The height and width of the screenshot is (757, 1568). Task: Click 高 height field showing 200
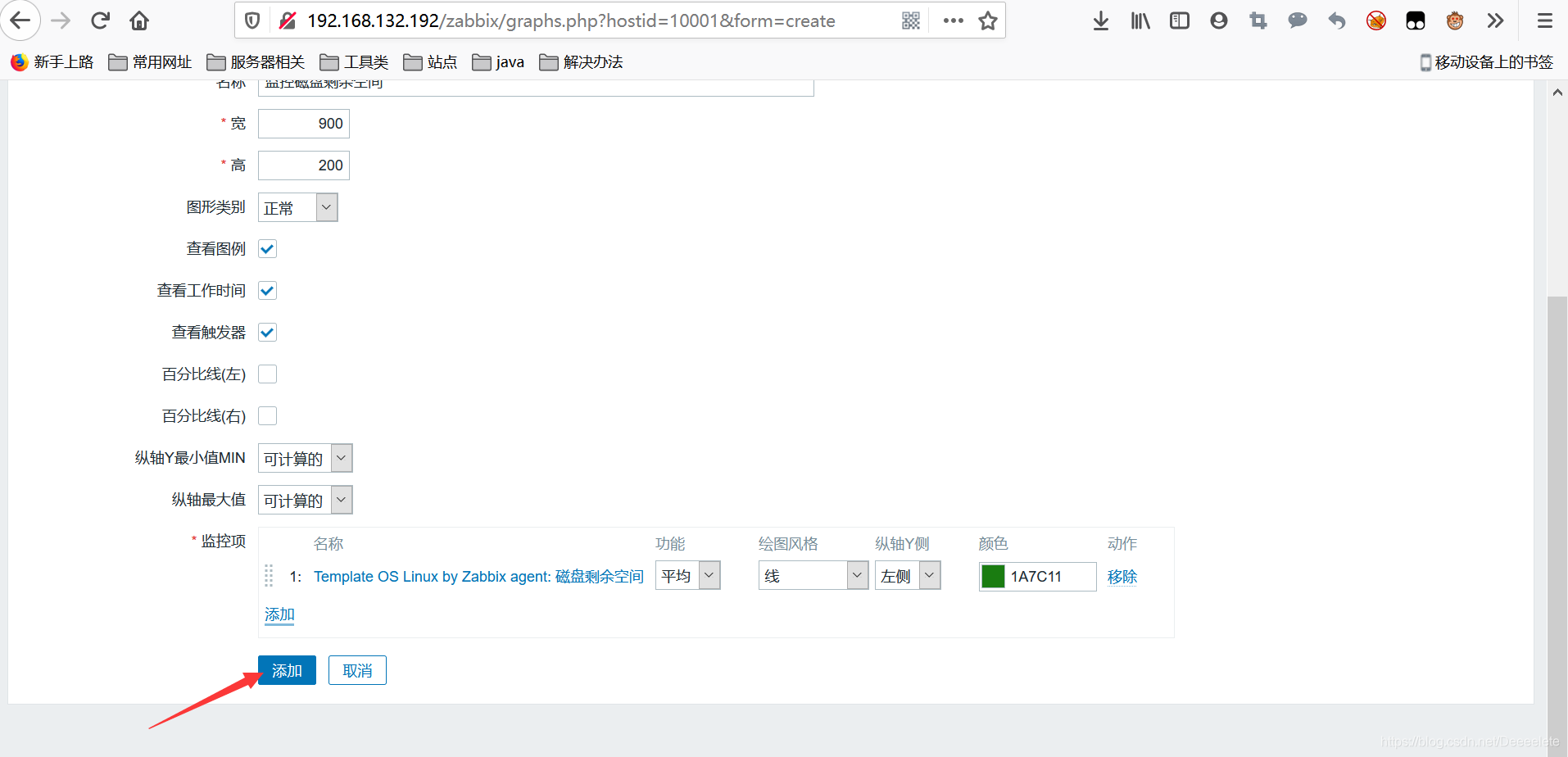click(x=304, y=165)
